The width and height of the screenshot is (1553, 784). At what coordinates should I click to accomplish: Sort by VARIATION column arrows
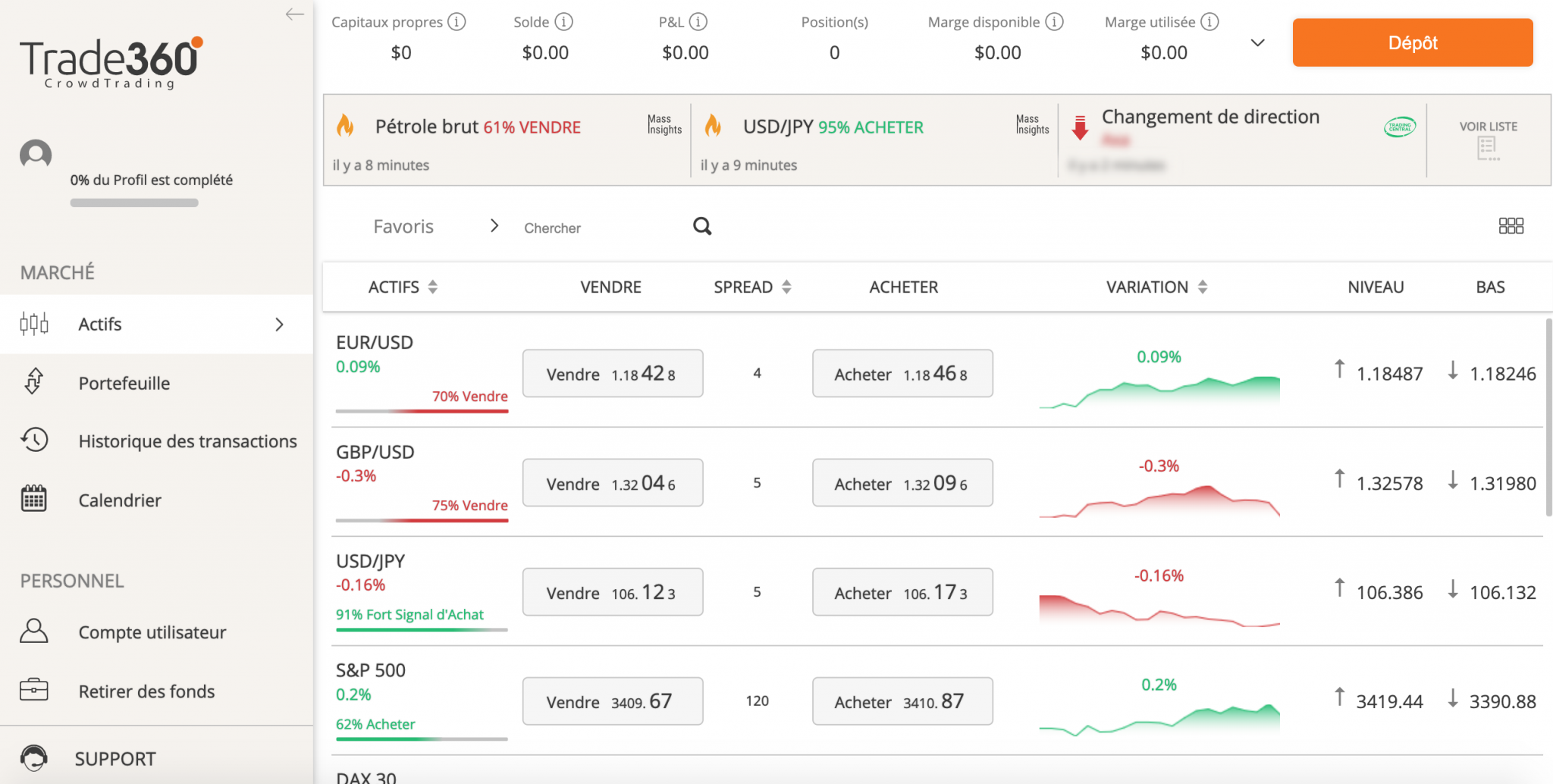1203,287
